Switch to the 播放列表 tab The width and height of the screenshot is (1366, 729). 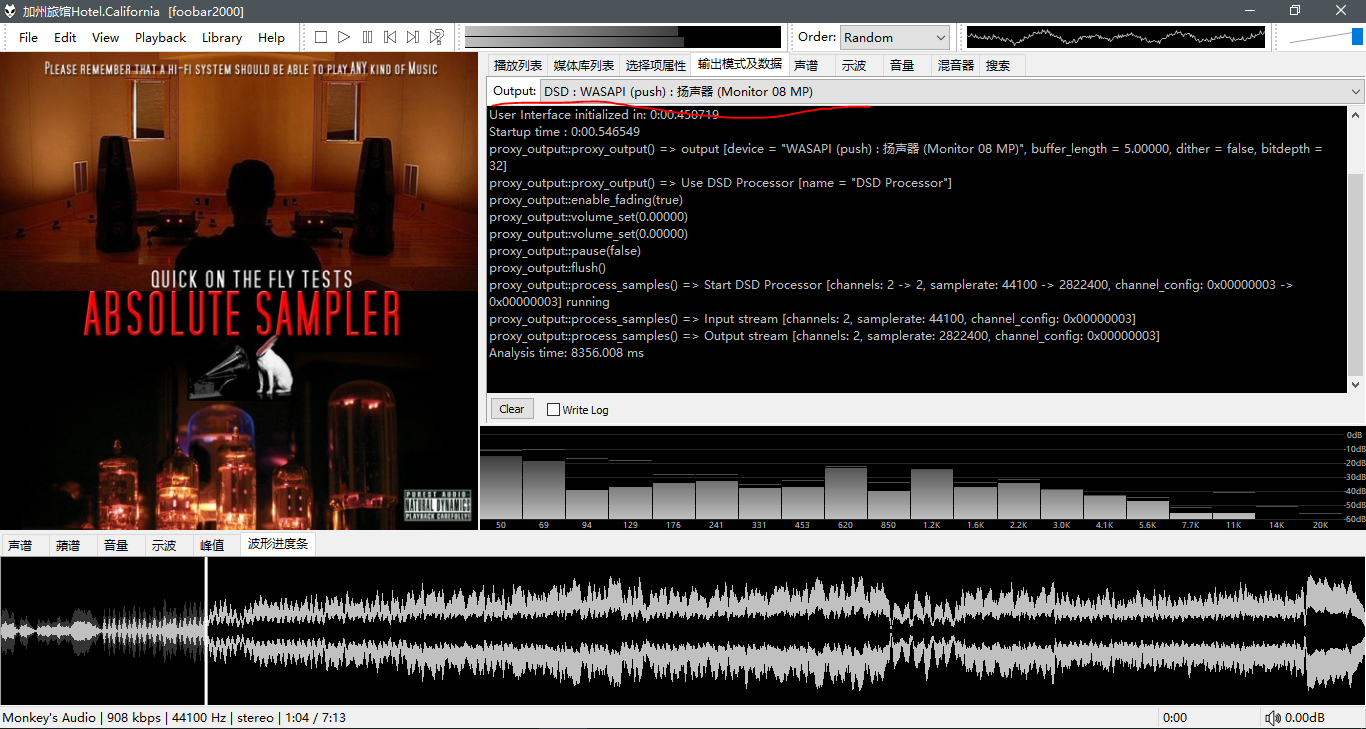click(518, 65)
